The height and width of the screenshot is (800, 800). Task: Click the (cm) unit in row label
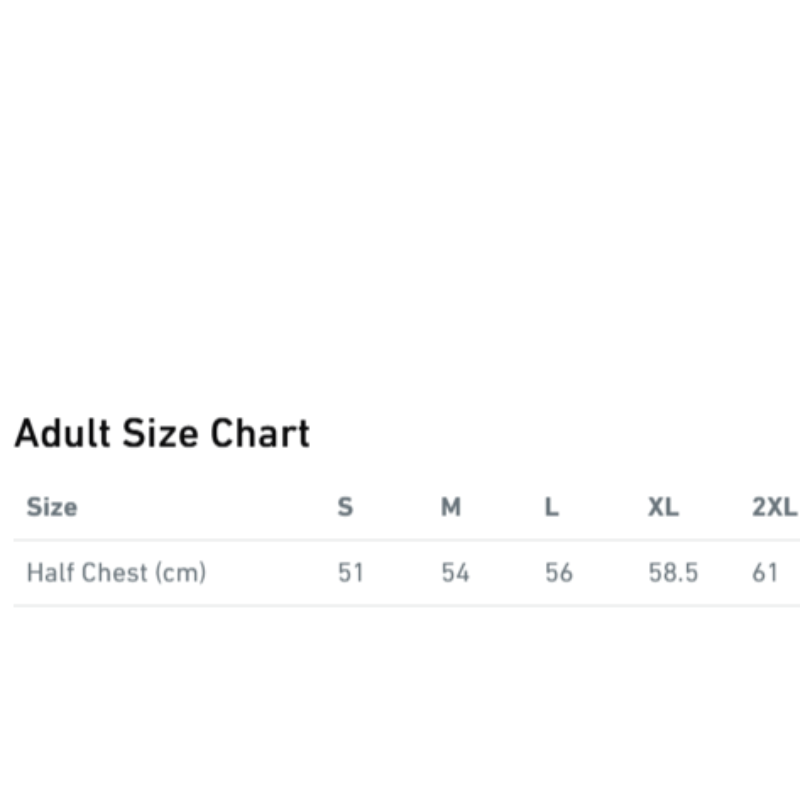click(x=180, y=573)
